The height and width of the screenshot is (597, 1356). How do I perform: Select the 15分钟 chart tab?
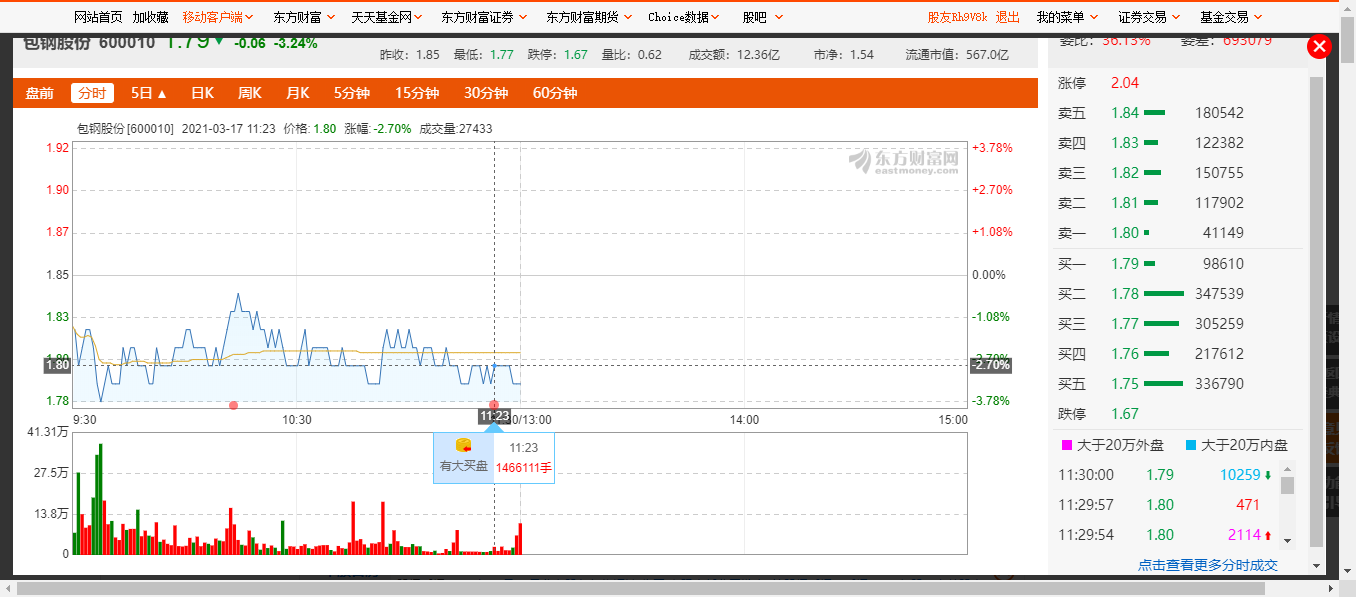(417, 93)
